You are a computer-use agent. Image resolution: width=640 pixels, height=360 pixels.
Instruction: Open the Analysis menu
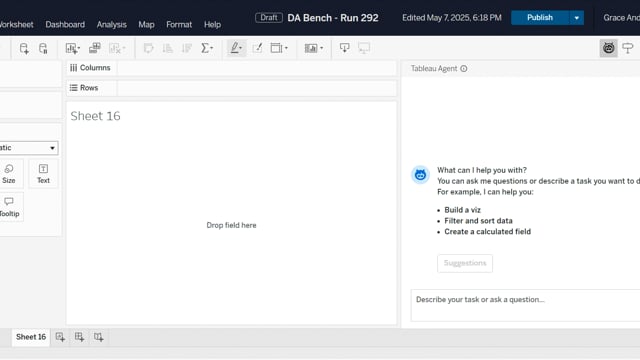pyautogui.click(x=111, y=24)
